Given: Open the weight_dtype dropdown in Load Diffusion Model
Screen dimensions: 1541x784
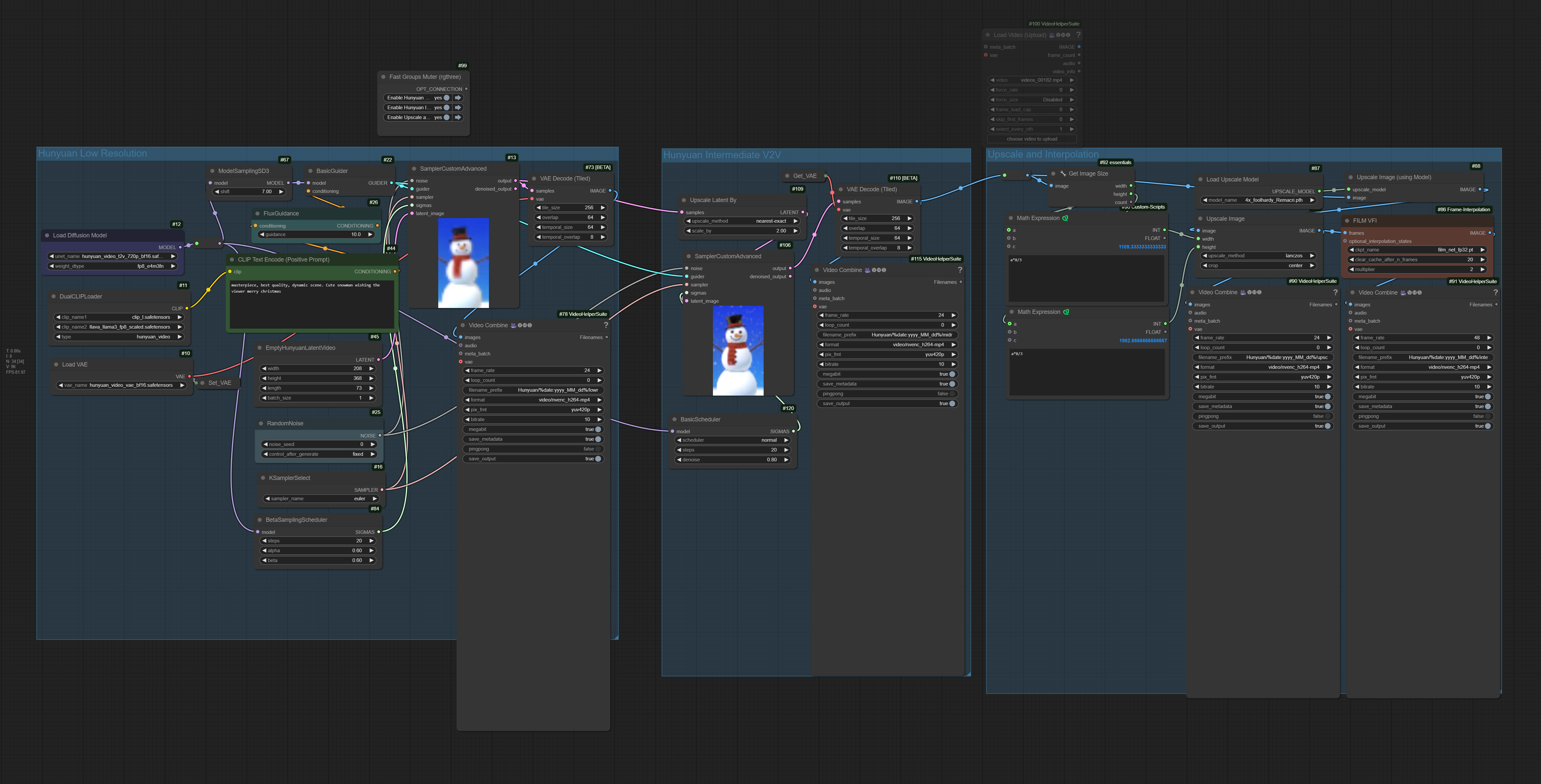Looking at the screenshot, I should [112, 266].
